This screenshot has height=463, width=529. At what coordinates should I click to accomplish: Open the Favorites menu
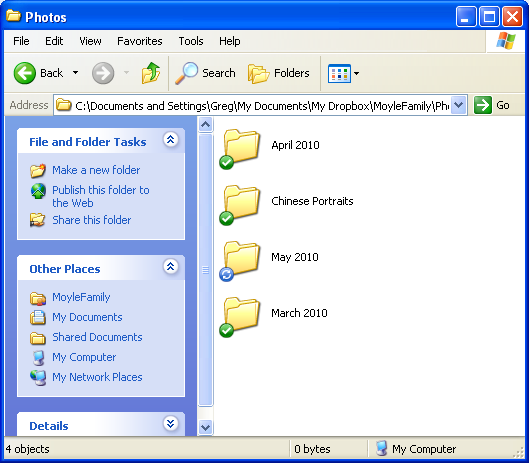click(140, 41)
